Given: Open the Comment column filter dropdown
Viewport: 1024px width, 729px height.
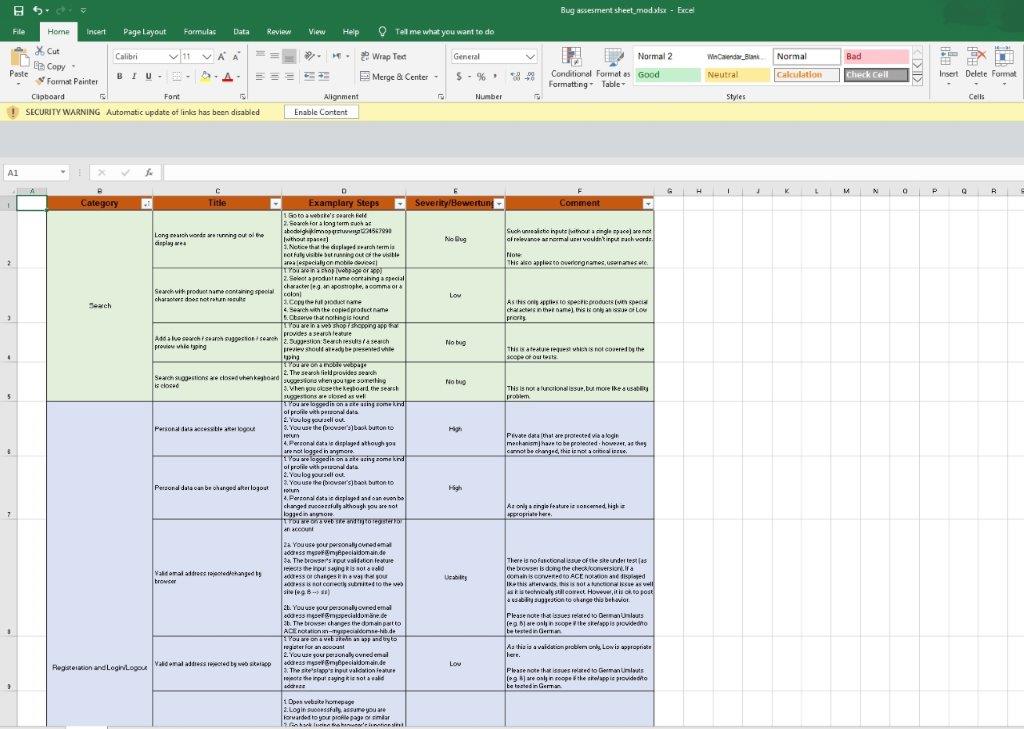Looking at the screenshot, I should tap(647, 204).
